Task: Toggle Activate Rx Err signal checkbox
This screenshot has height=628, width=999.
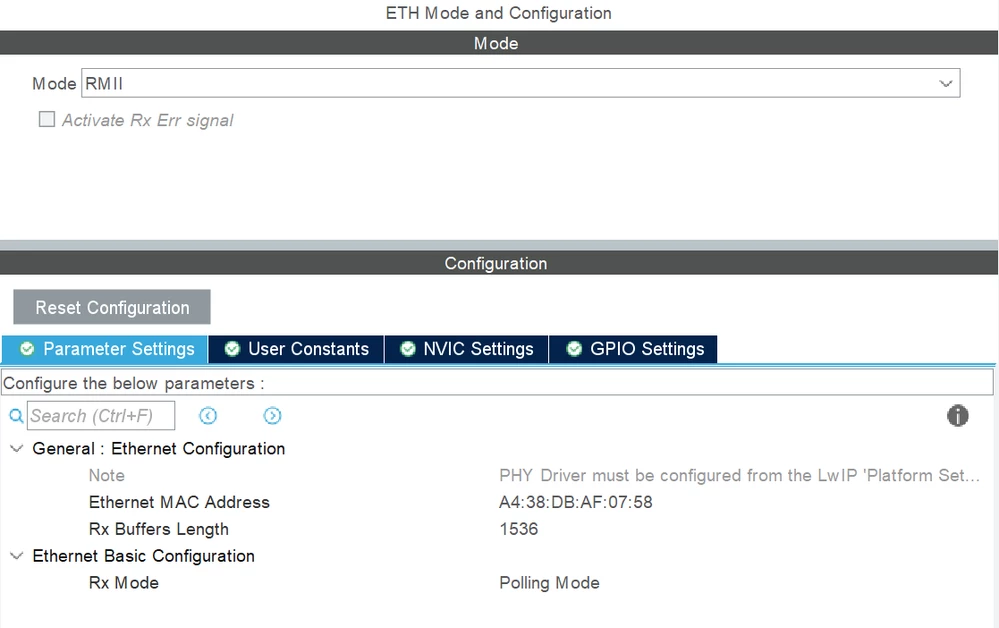Action: [x=47, y=119]
